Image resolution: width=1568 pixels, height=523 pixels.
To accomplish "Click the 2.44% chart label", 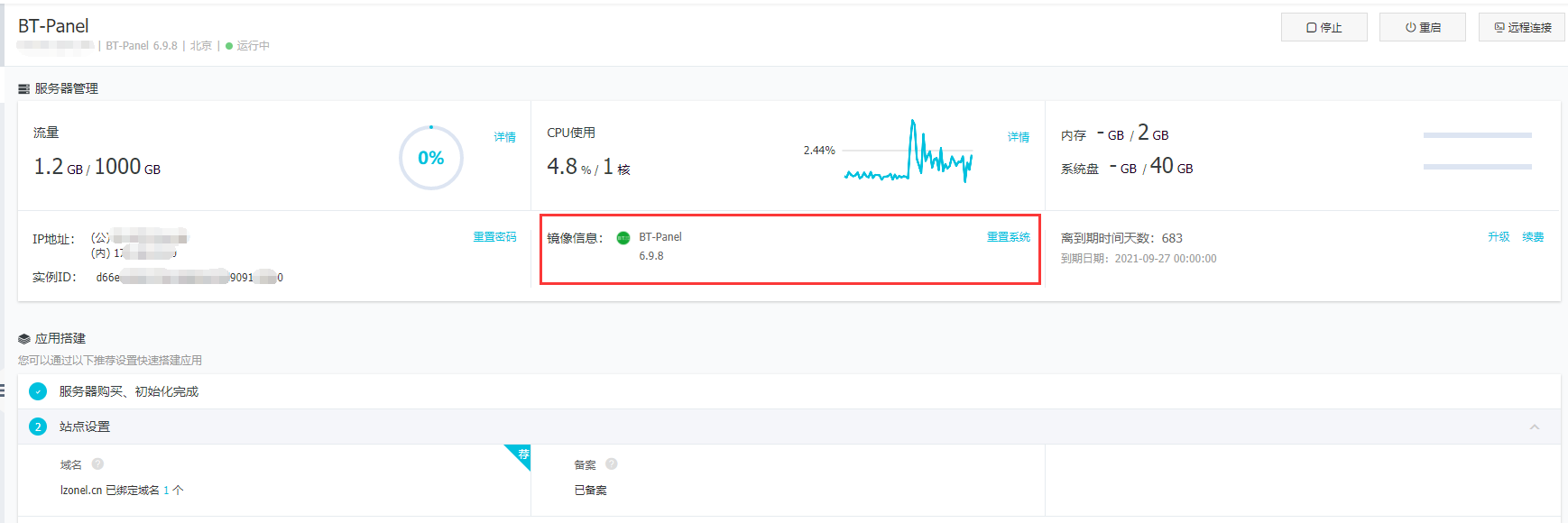I will [819, 151].
